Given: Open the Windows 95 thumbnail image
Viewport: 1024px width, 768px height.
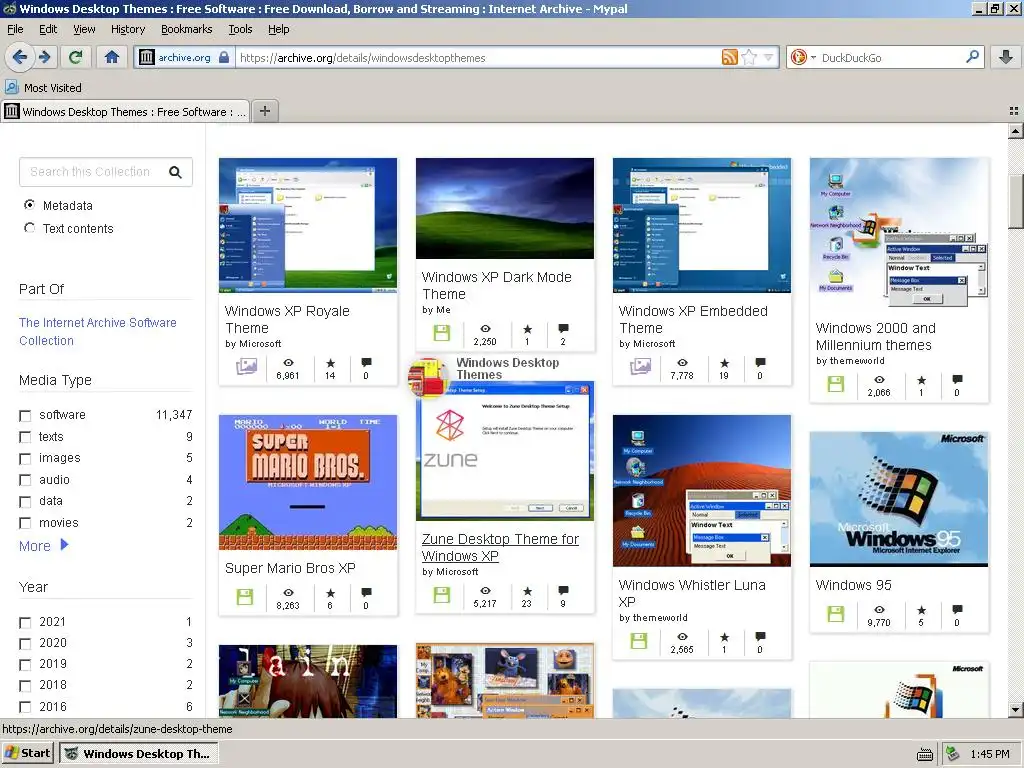Looking at the screenshot, I should point(899,499).
